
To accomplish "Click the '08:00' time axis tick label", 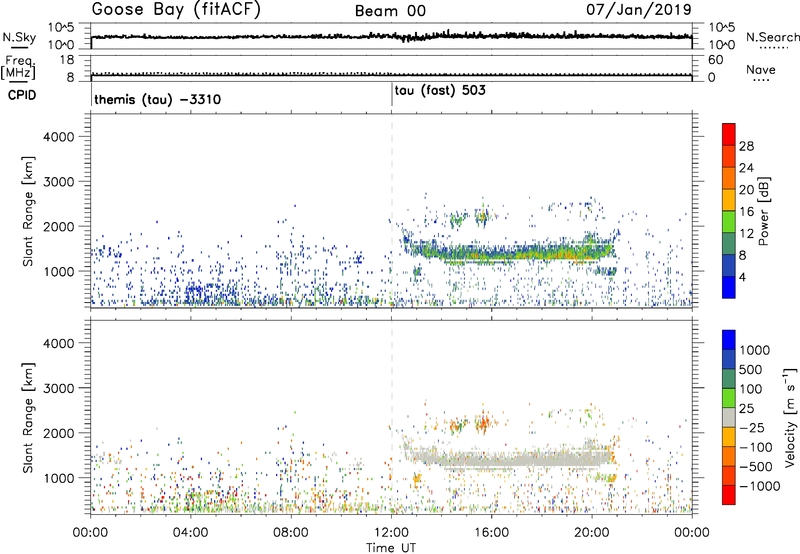I will 291,533.
